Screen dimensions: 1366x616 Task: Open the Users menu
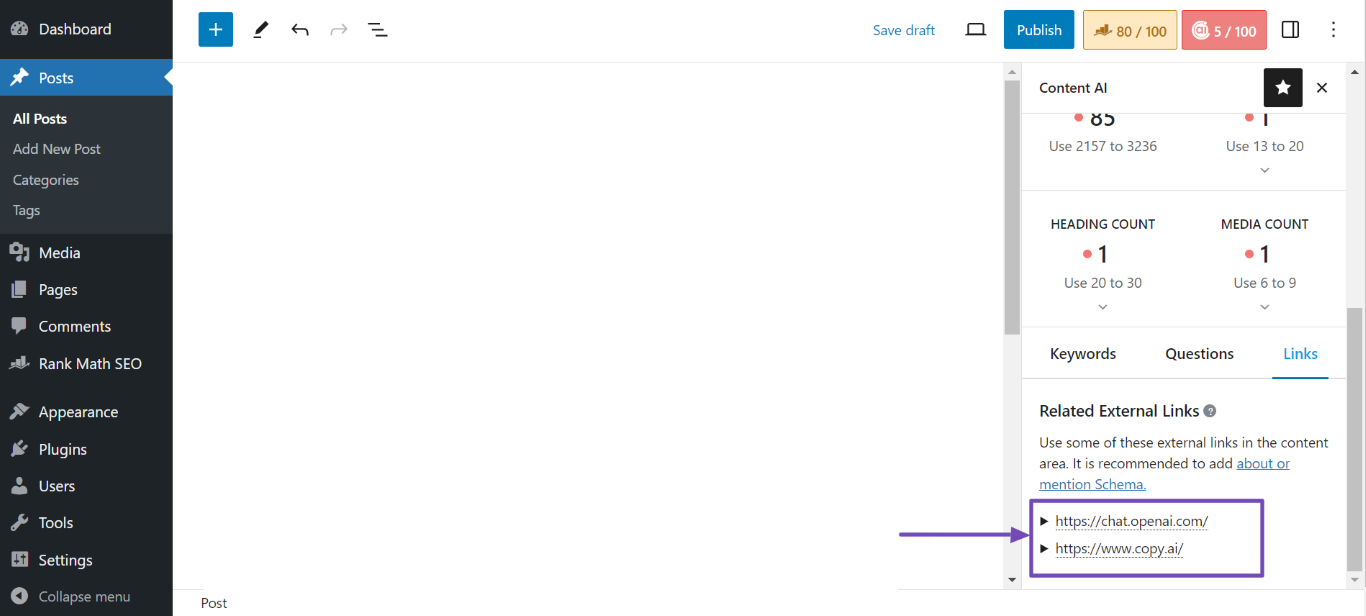[86, 486]
